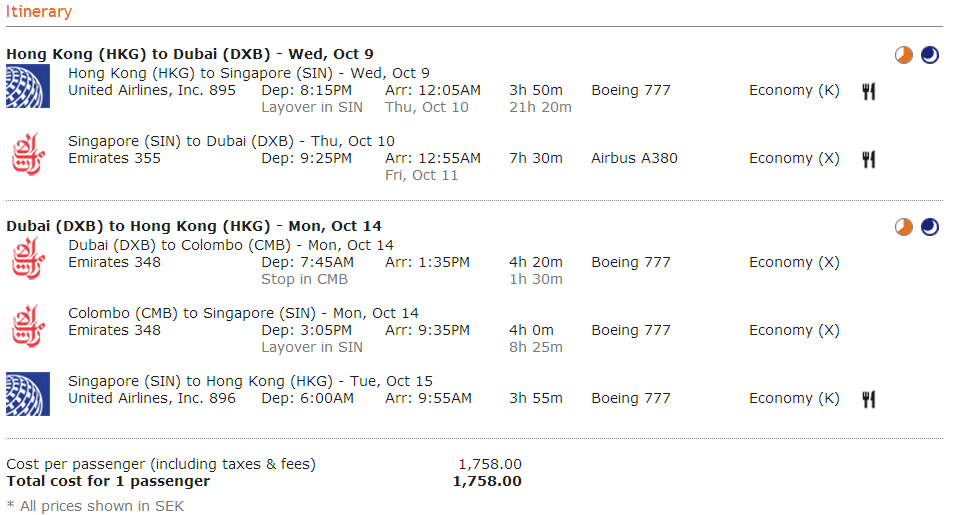Click the Hong Kong to Dubai trip header
Image resolution: width=955 pixels, height=515 pixels.
(190, 54)
